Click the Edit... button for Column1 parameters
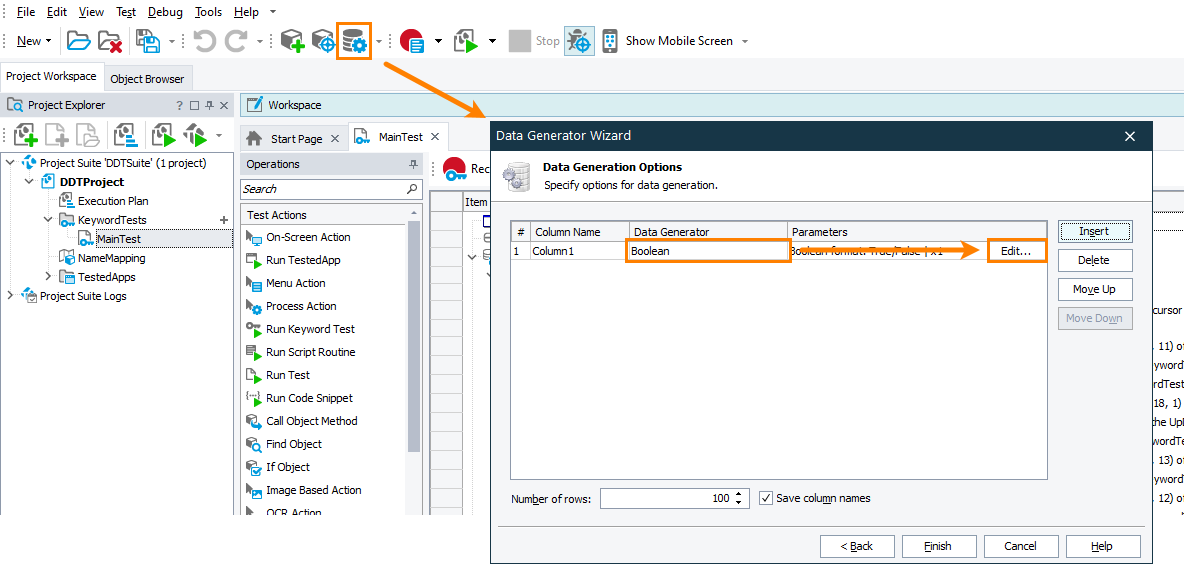Image resolution: width=1184 pixels, height=564 pixels. click(1016, 251)
